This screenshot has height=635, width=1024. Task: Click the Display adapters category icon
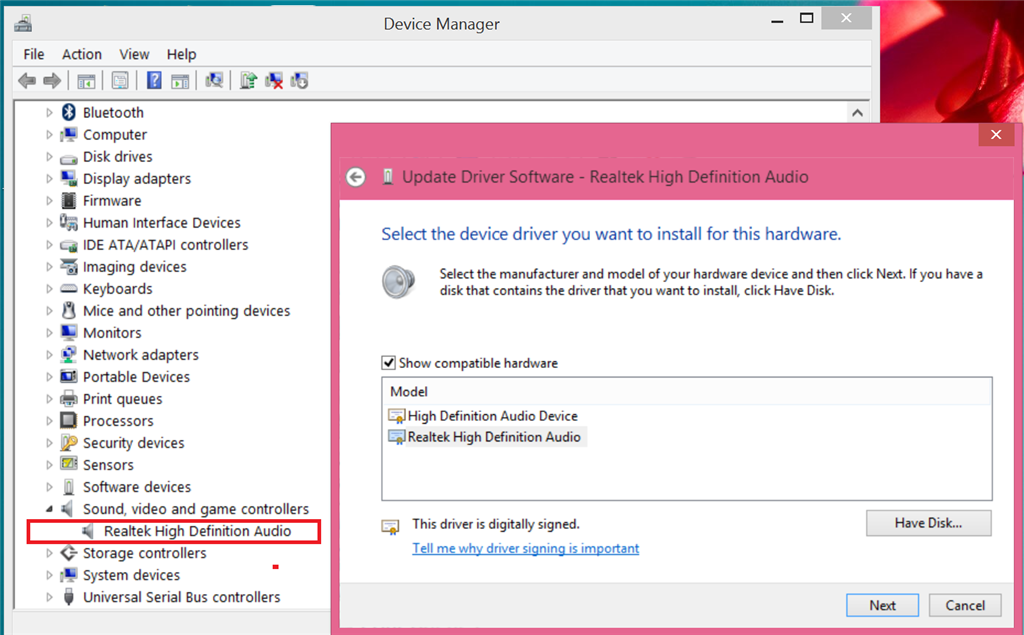pyautogui.click(x=69, y=178)
